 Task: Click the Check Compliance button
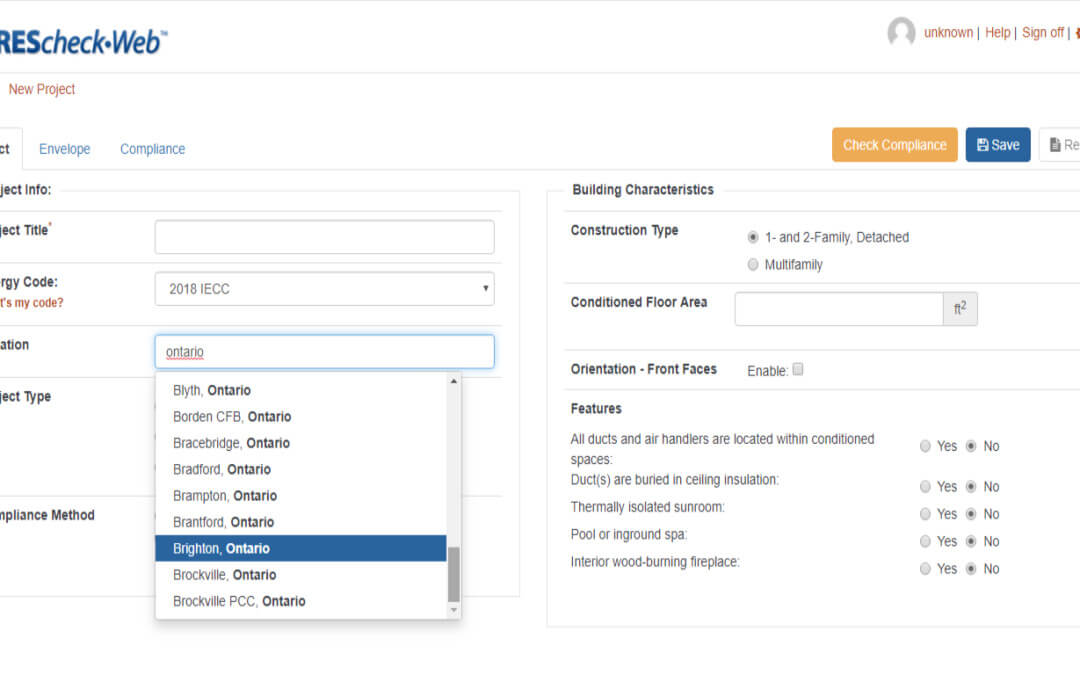[894, 145]
